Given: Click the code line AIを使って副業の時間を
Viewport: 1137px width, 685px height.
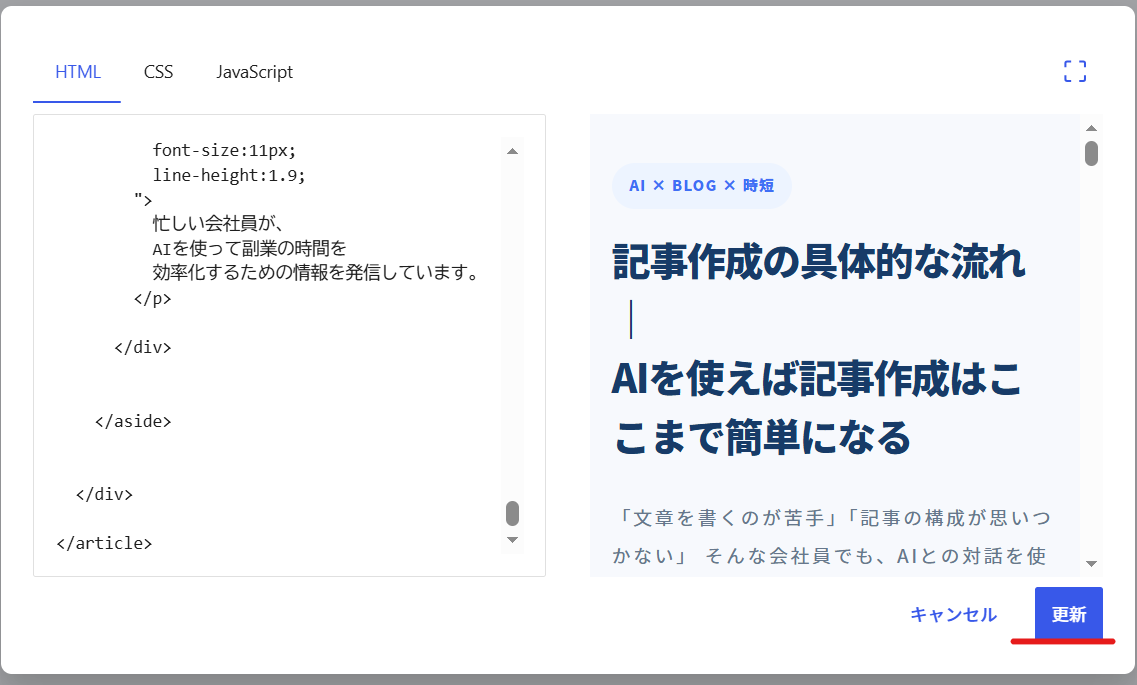Looking at the screenshot, I should point(249,249).
